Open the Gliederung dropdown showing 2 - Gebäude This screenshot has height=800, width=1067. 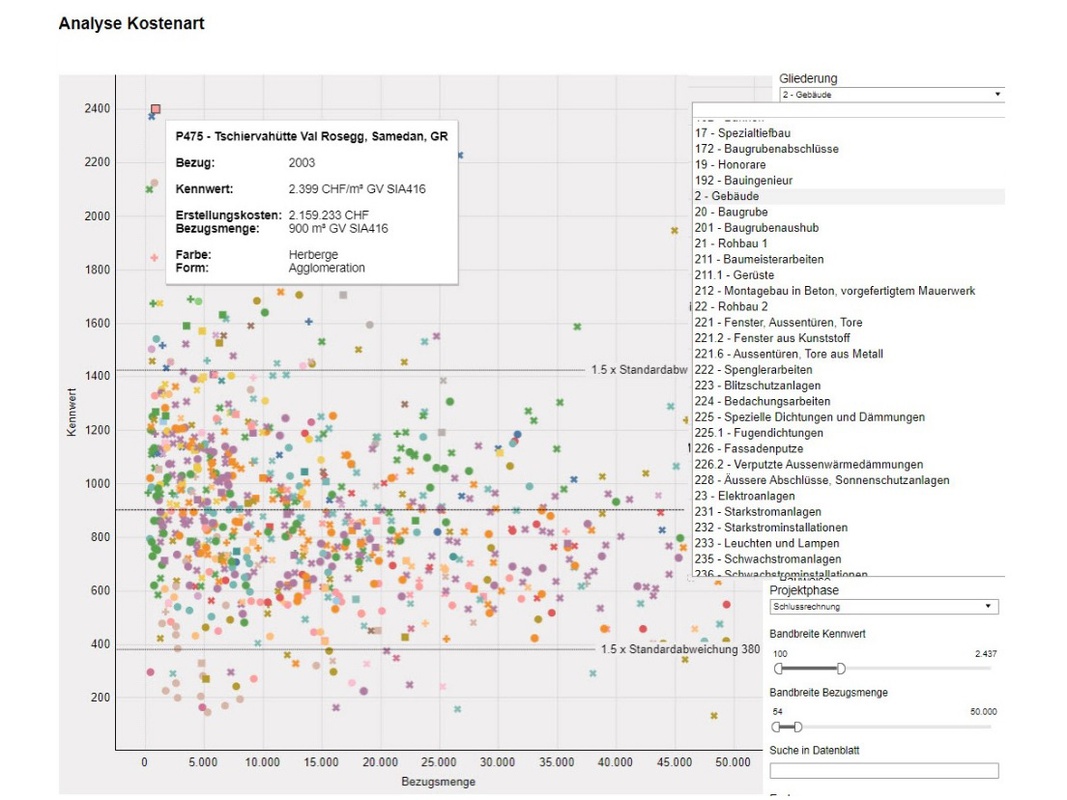coord(891,95)
